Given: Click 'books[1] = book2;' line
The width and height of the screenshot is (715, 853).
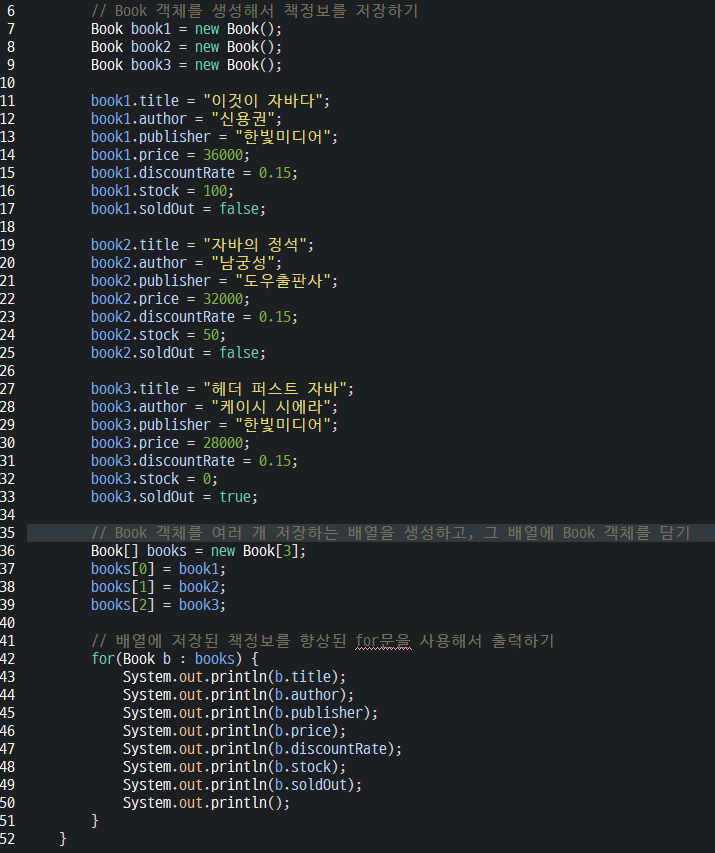Looking at the screenshot, I should (158, 586).
